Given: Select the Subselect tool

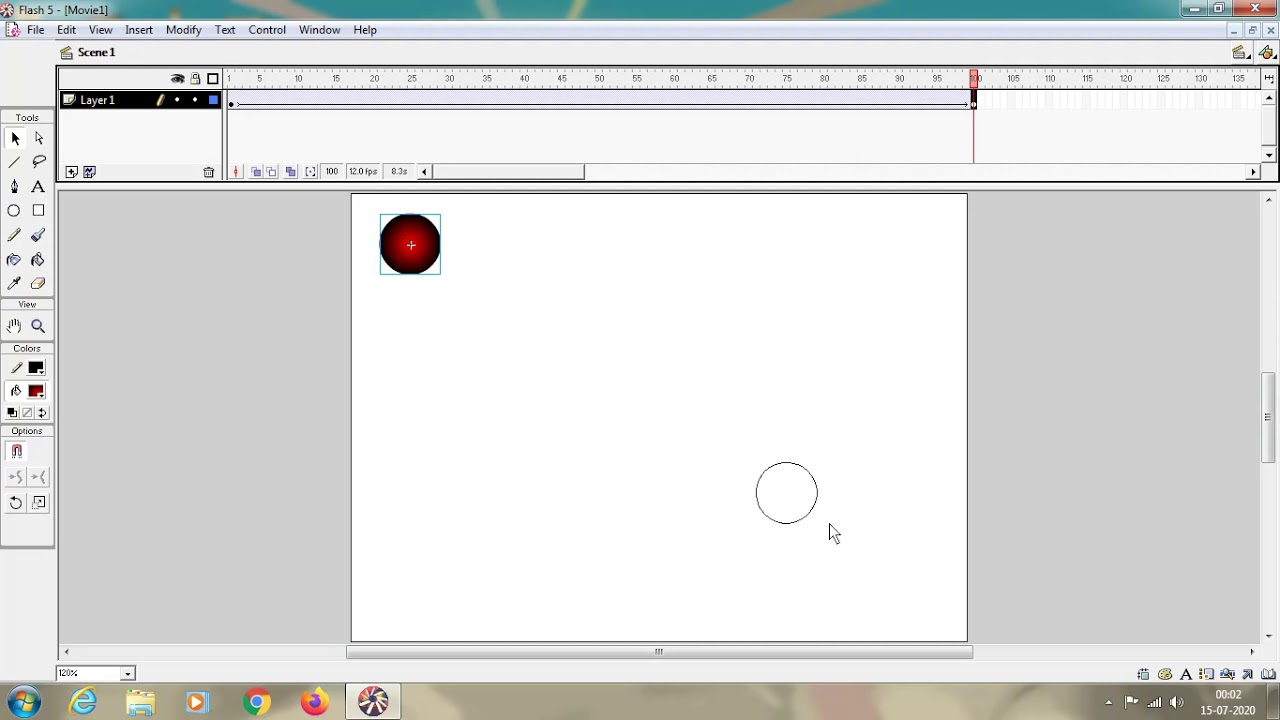Looking at the screenshot, I should (38, 139).
